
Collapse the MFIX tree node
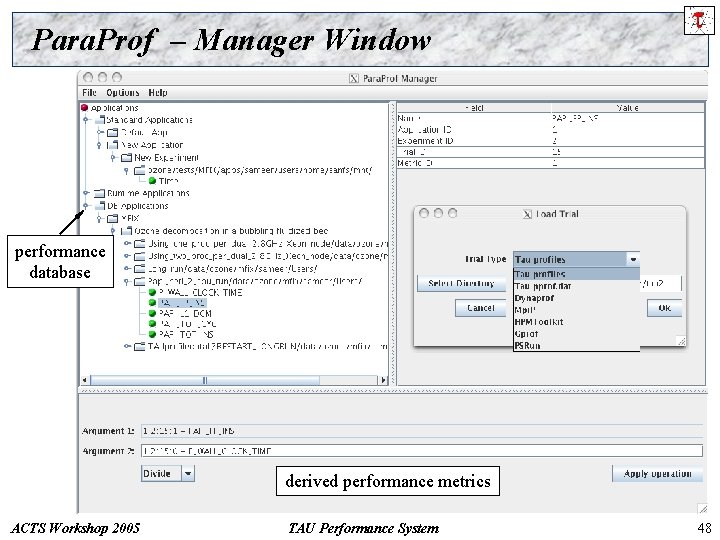pyautogui.click(x=100, y=219)
